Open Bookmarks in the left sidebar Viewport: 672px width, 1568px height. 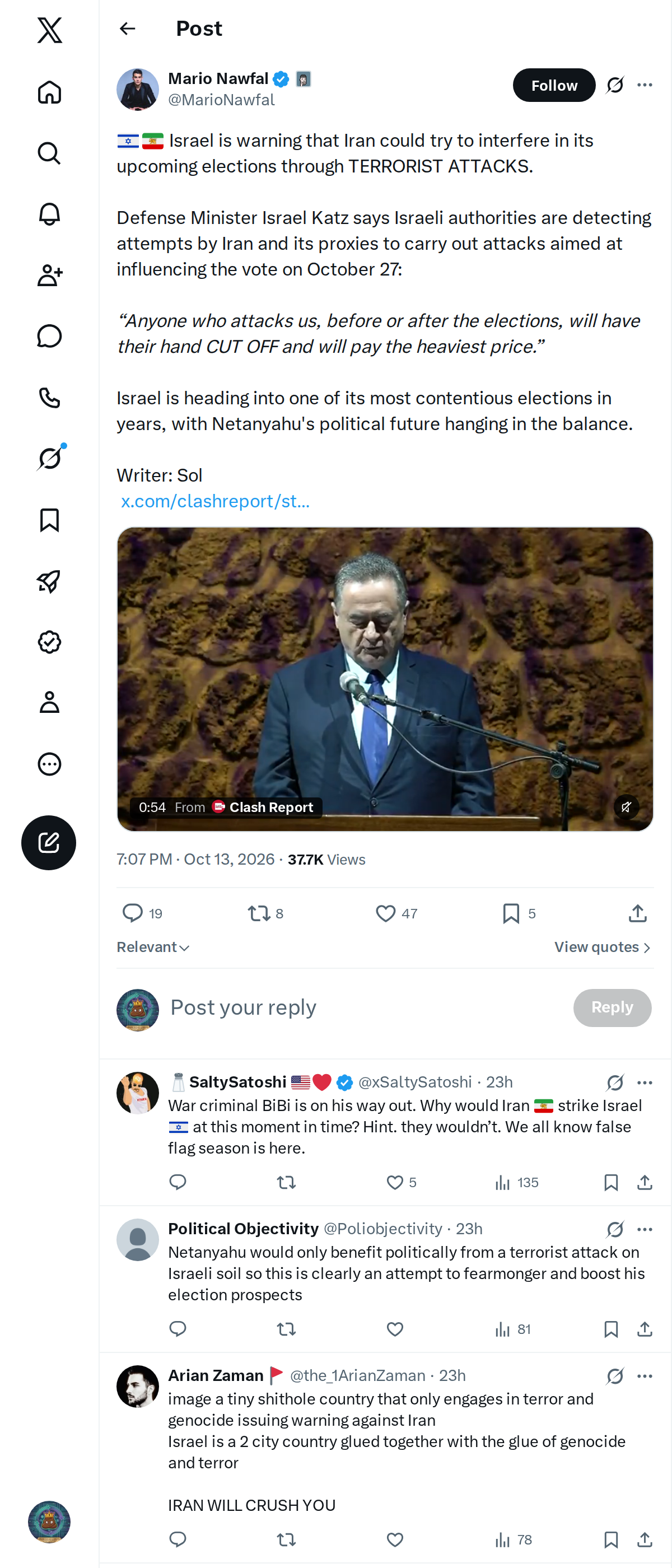(x=49, y=520)
